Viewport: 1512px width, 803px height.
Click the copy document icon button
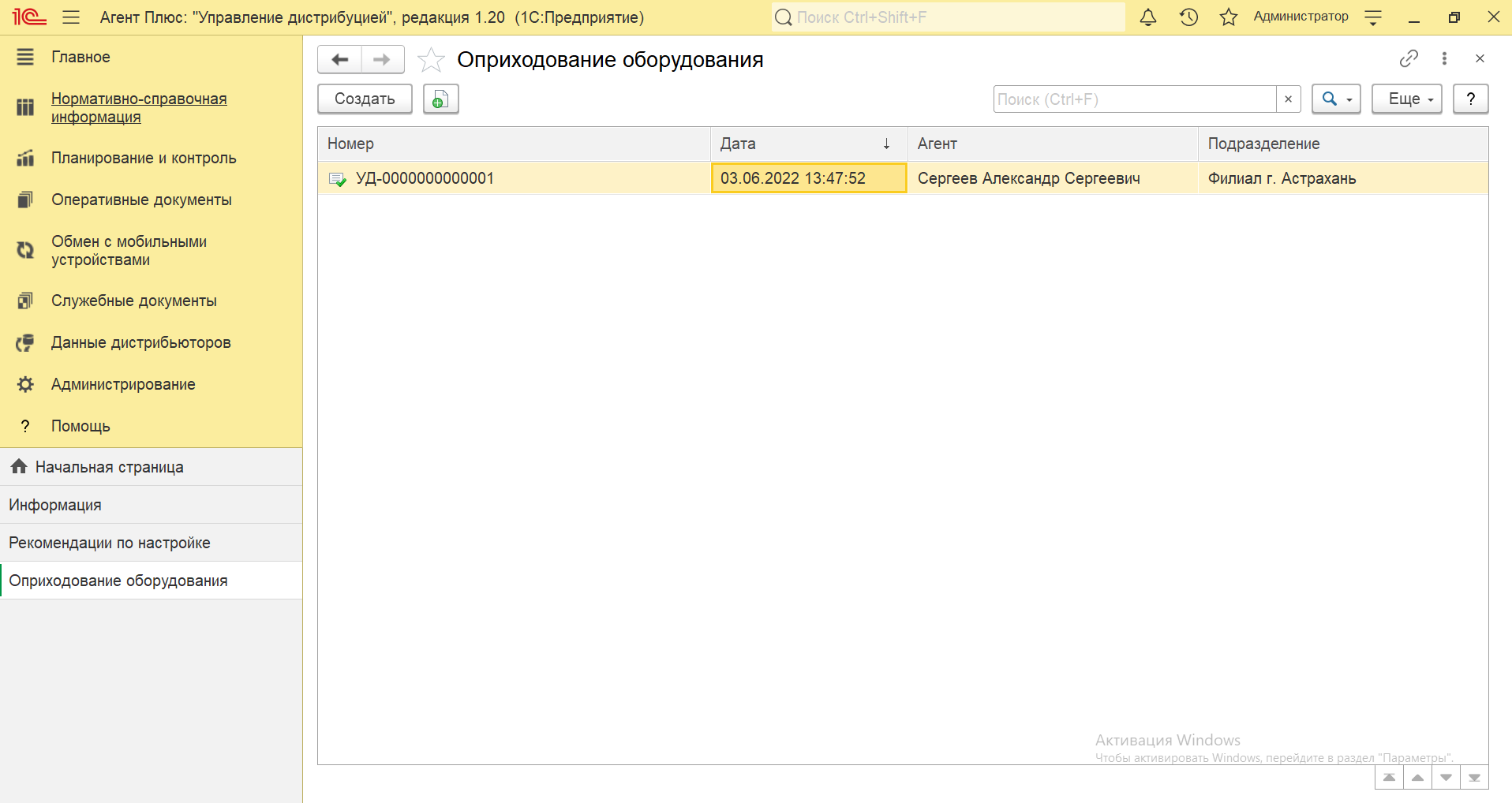[440, 99]
